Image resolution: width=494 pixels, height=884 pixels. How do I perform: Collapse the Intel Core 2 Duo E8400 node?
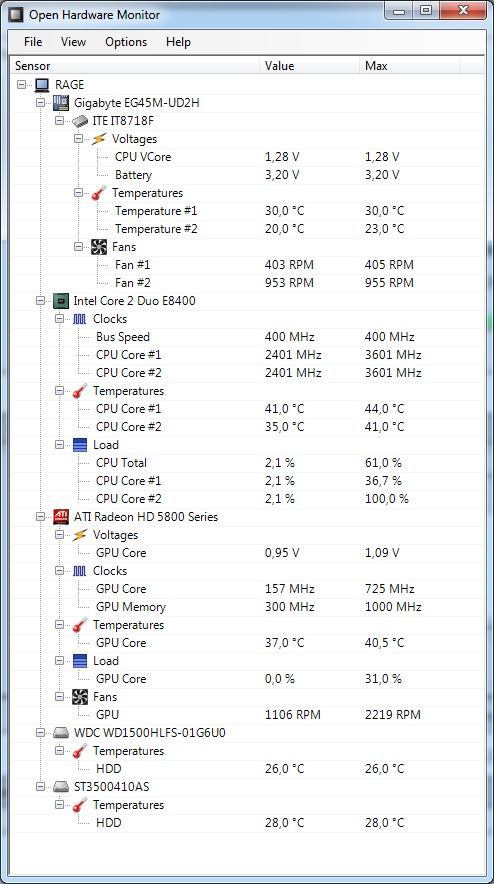point(40,301)
